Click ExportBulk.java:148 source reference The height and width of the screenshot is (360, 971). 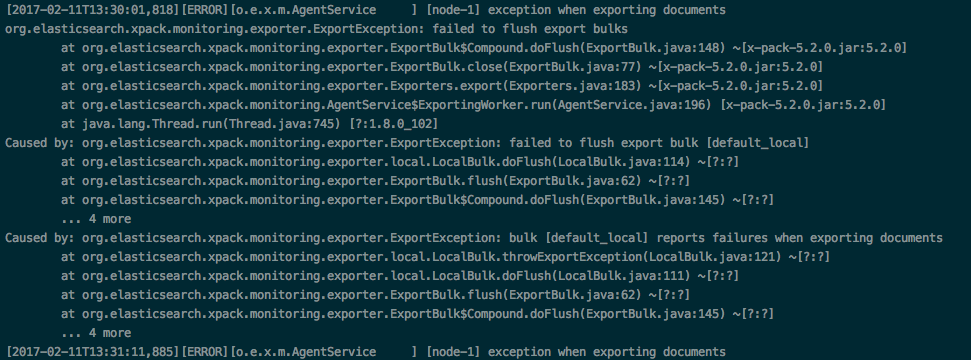[x=655, y=48]
